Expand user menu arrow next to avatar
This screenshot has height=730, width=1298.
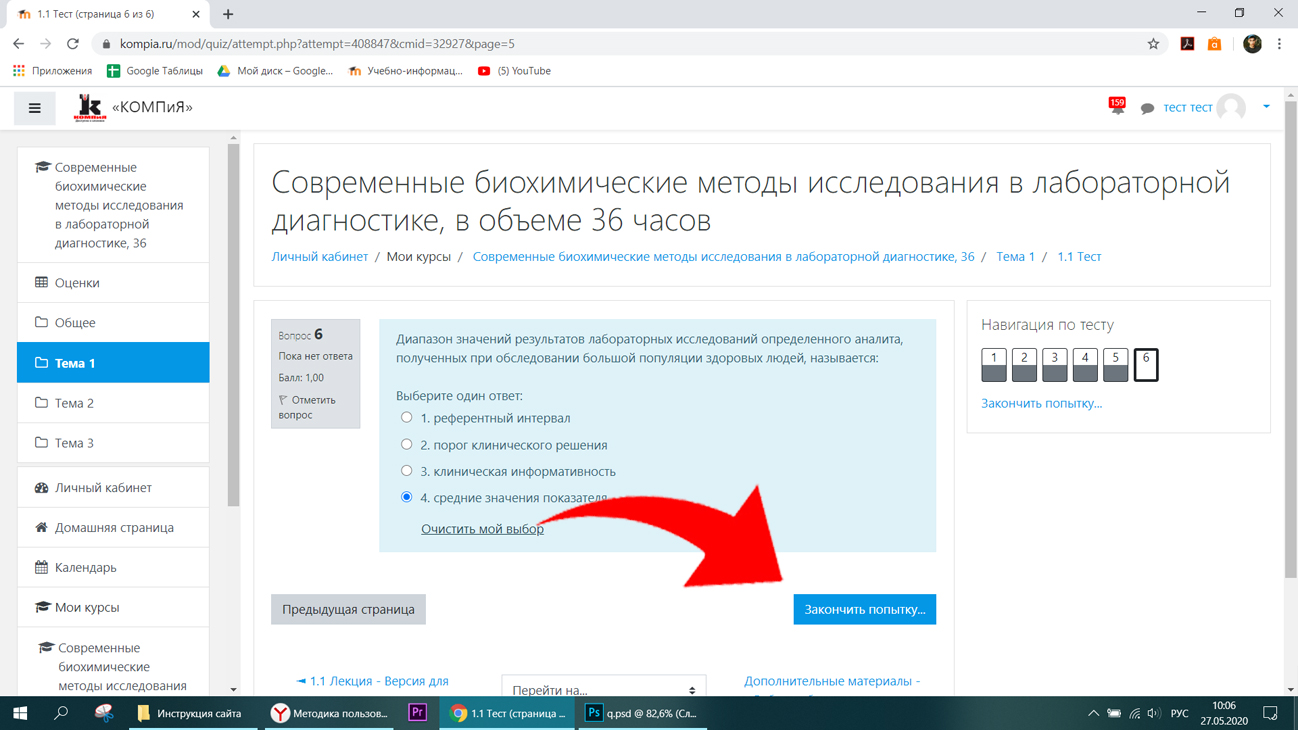(1266, 107)
